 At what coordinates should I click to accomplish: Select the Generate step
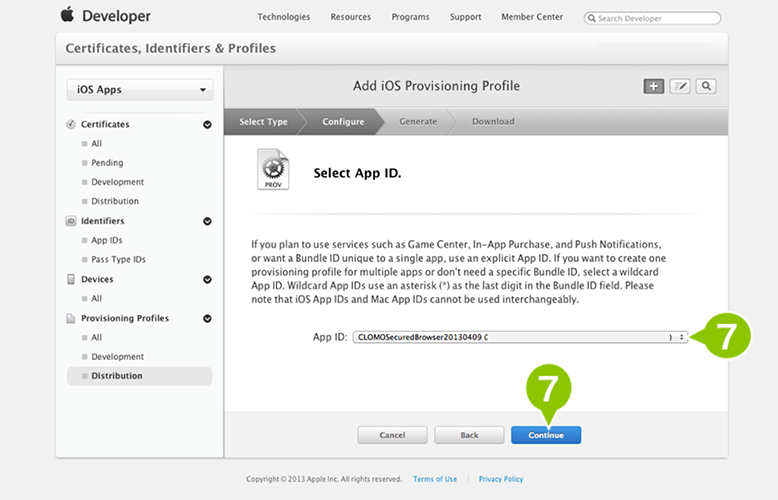pyautogui.click(x=418, y=122)
